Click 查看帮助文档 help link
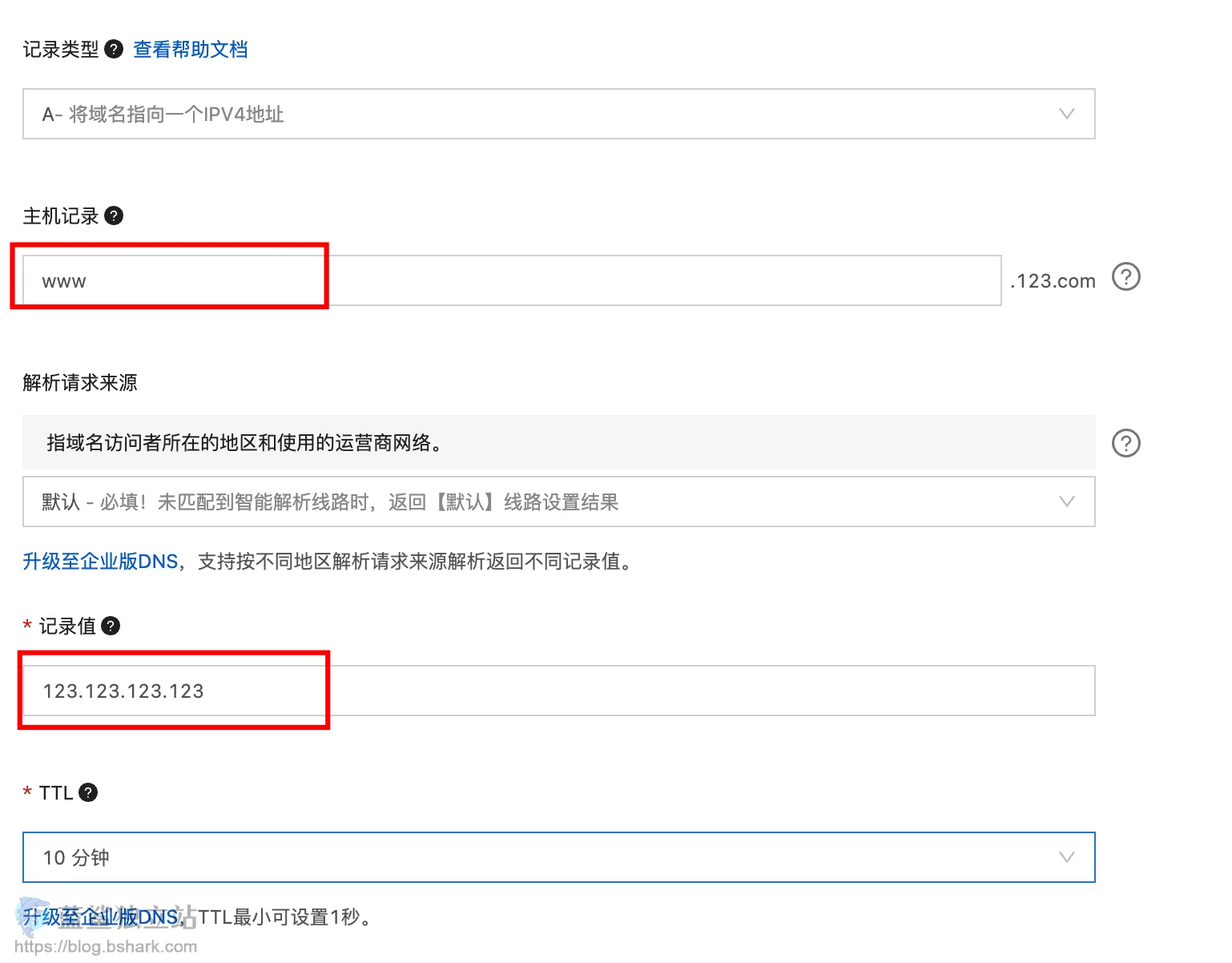 click(190, 50)
